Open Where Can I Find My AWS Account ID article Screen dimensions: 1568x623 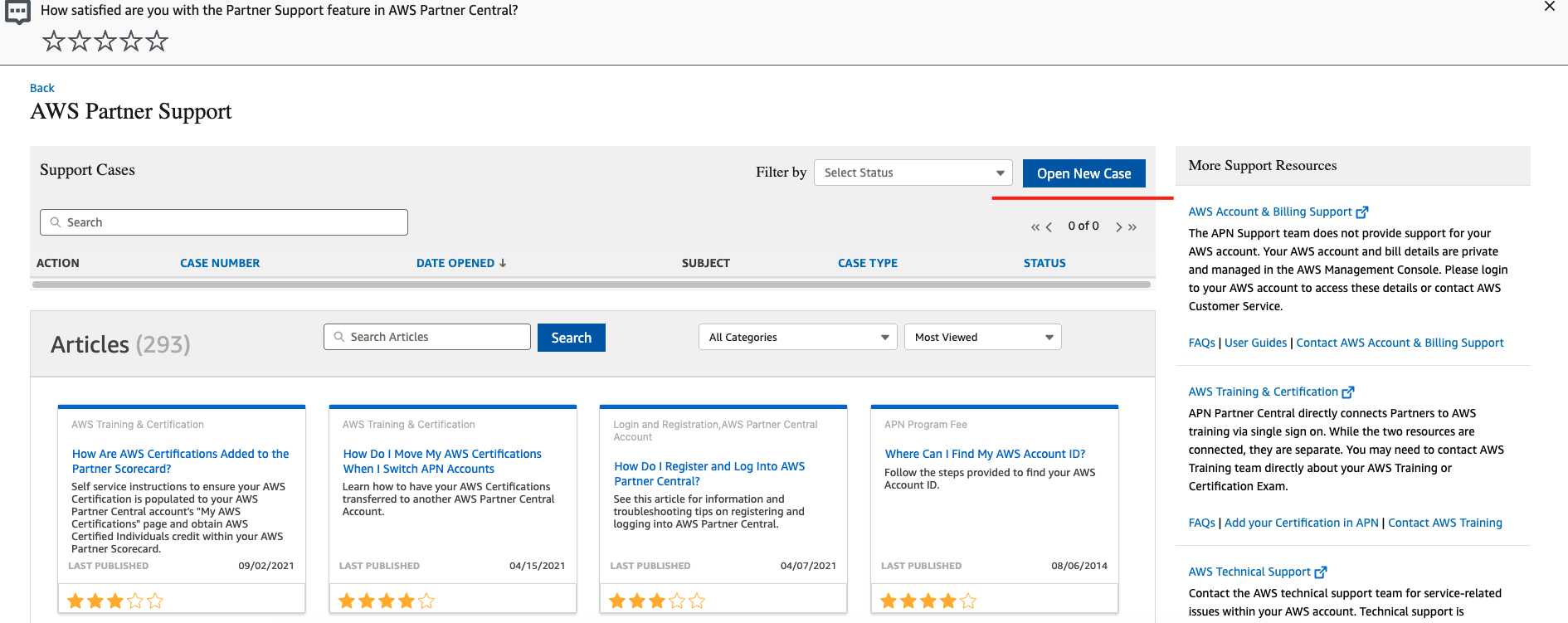pos(985,454)
